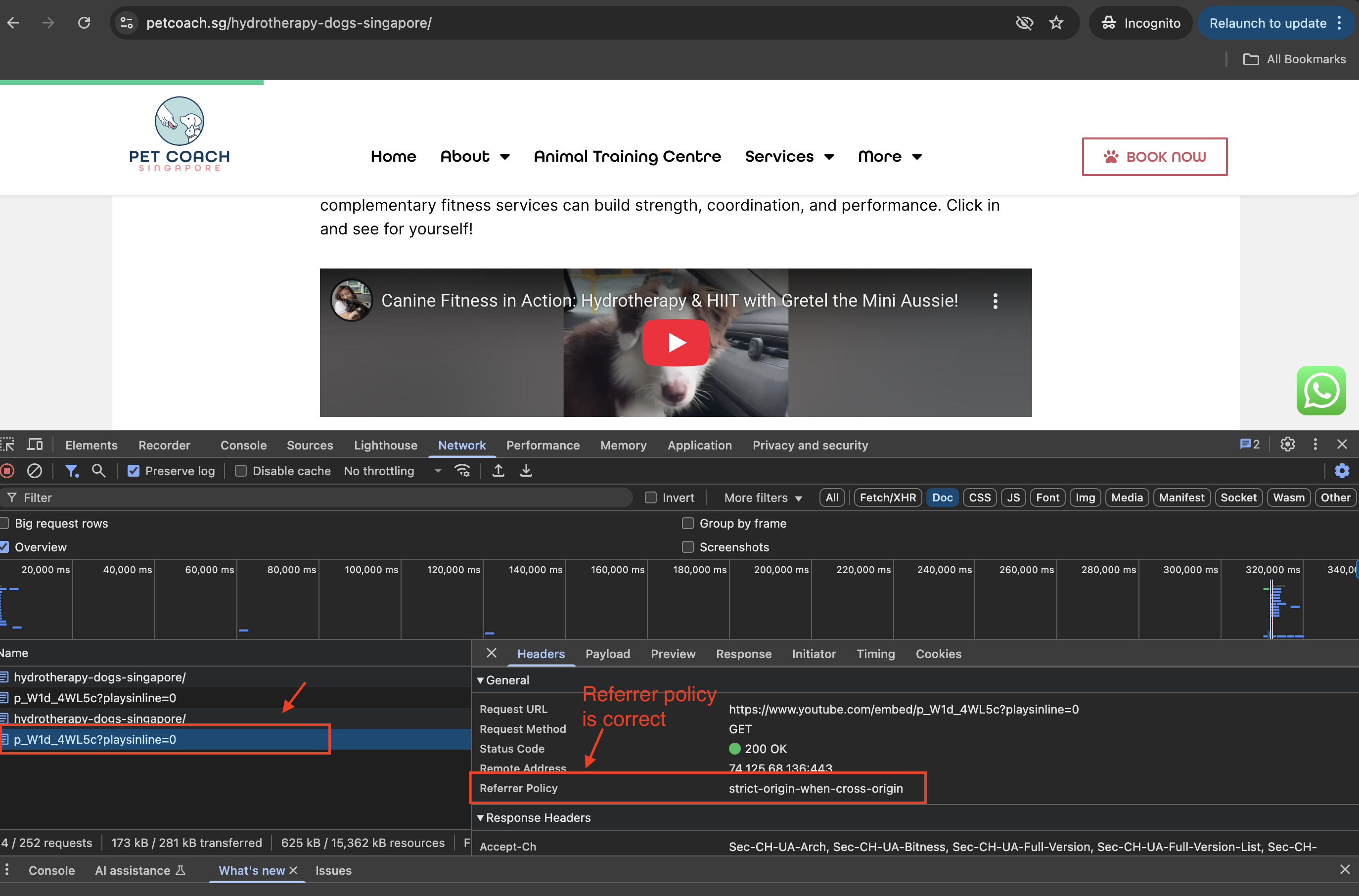Import HAR file
This screenshot has height=896, width=1359.
498,470
